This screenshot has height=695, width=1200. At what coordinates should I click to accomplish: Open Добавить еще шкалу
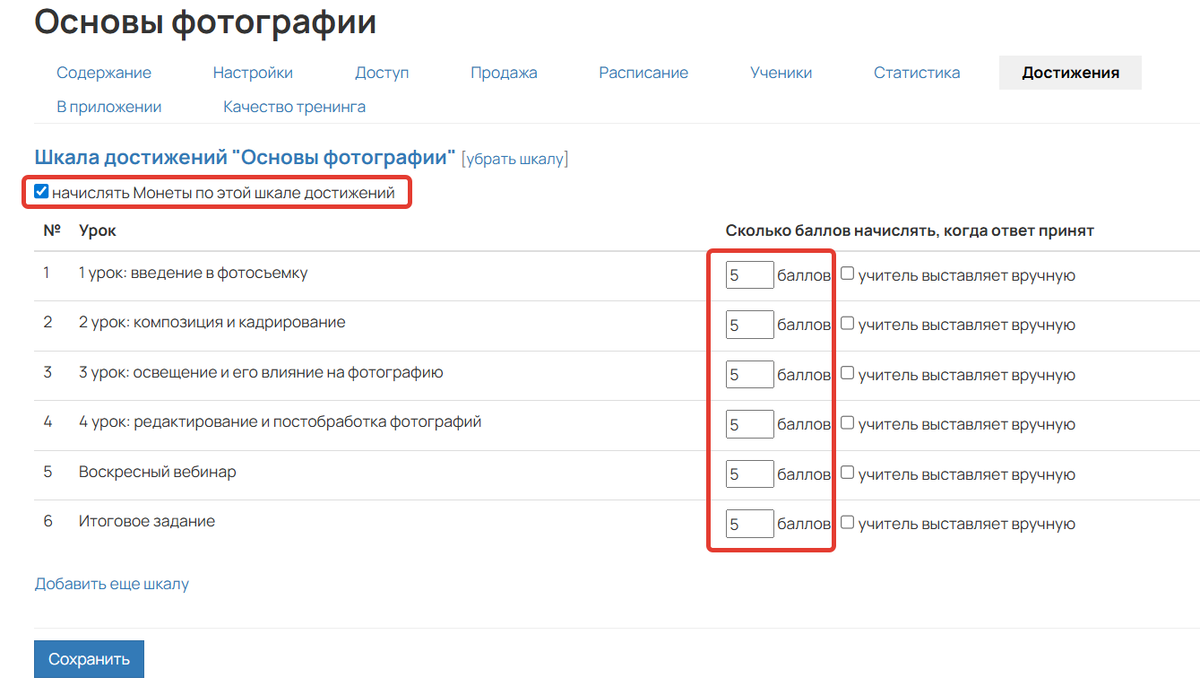click(x=112, y=584)
